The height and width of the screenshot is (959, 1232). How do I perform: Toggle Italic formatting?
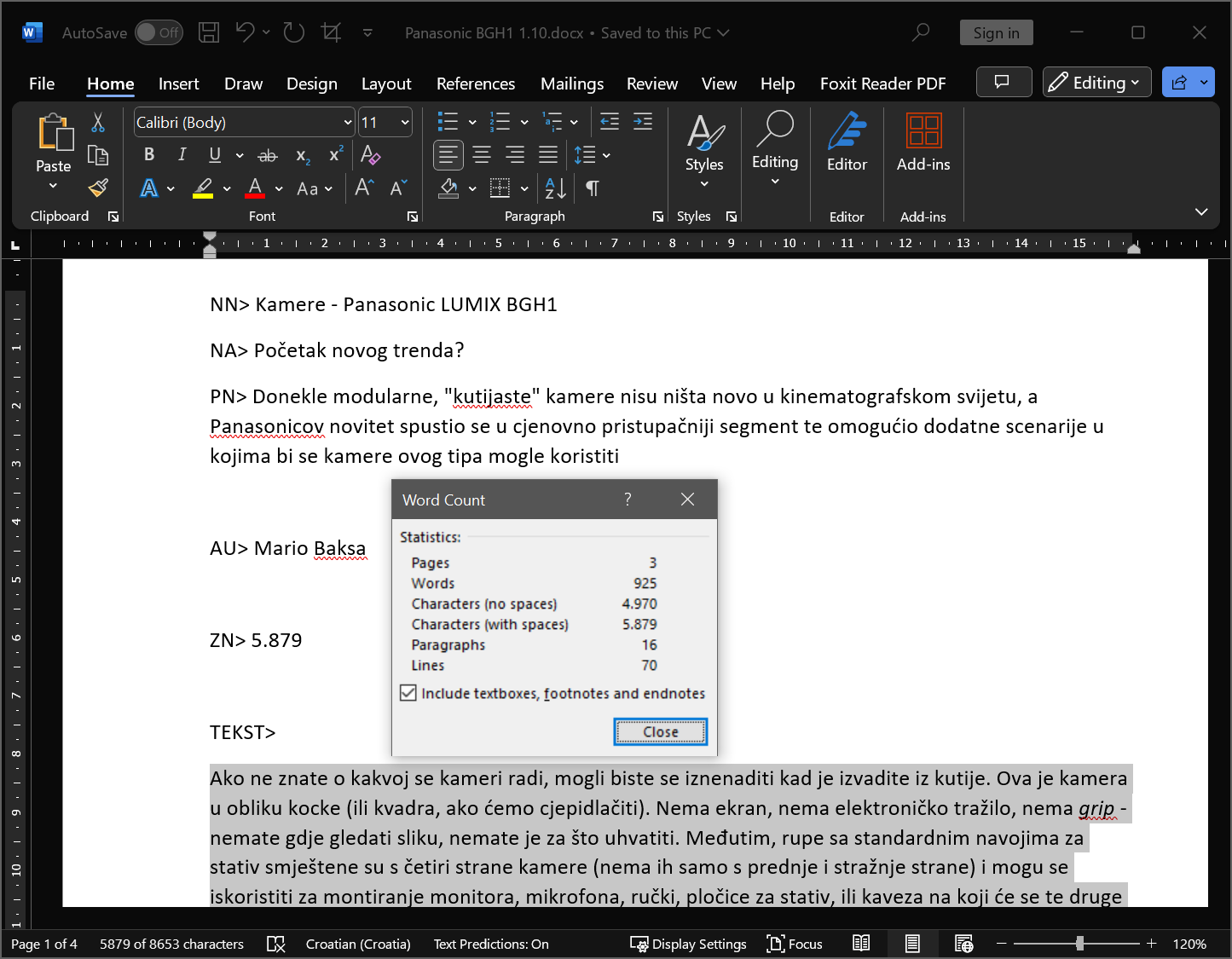click(182, 154)
